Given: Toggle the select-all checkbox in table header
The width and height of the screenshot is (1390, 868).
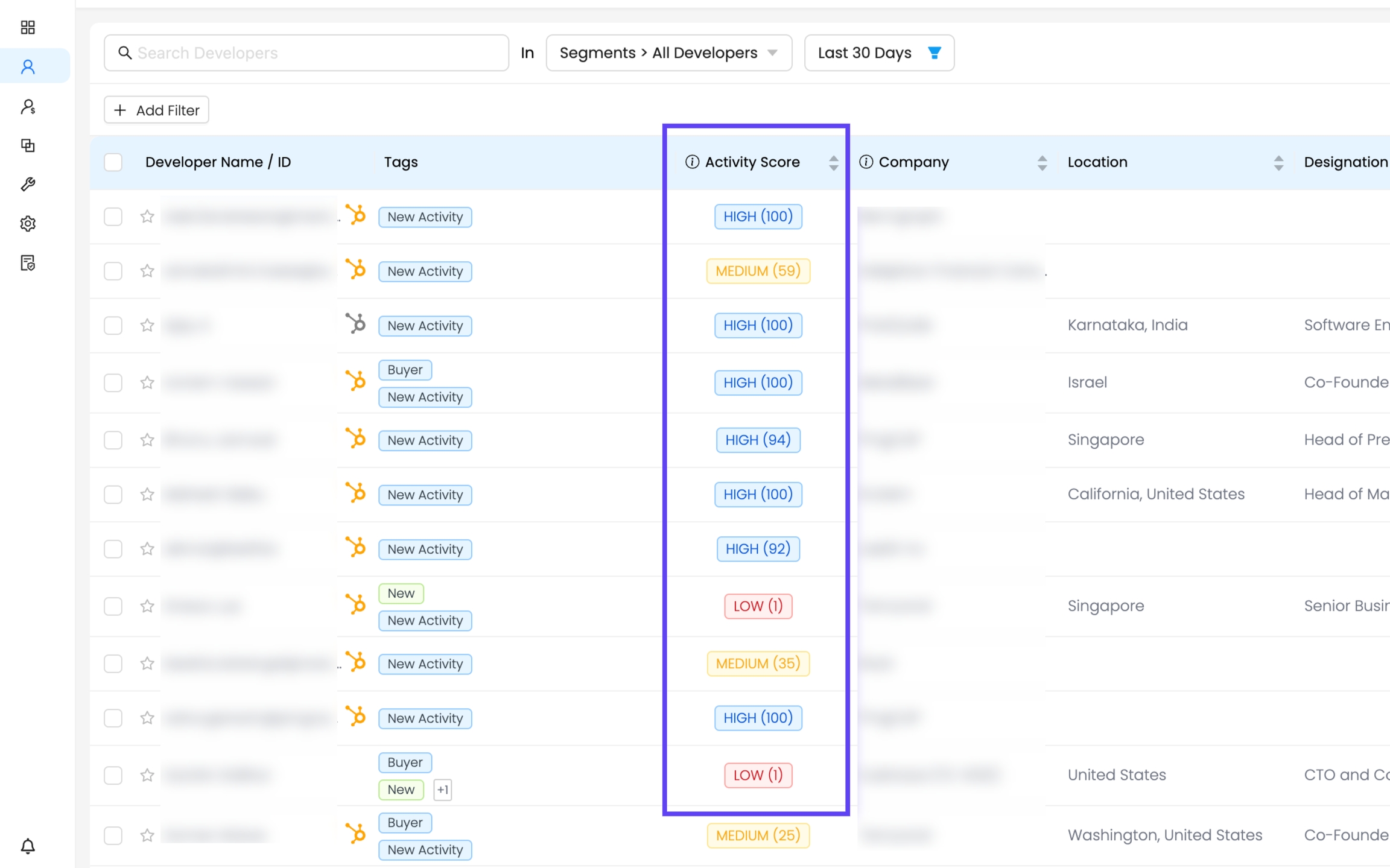Looking at the screenshot, I should point(113,162).
